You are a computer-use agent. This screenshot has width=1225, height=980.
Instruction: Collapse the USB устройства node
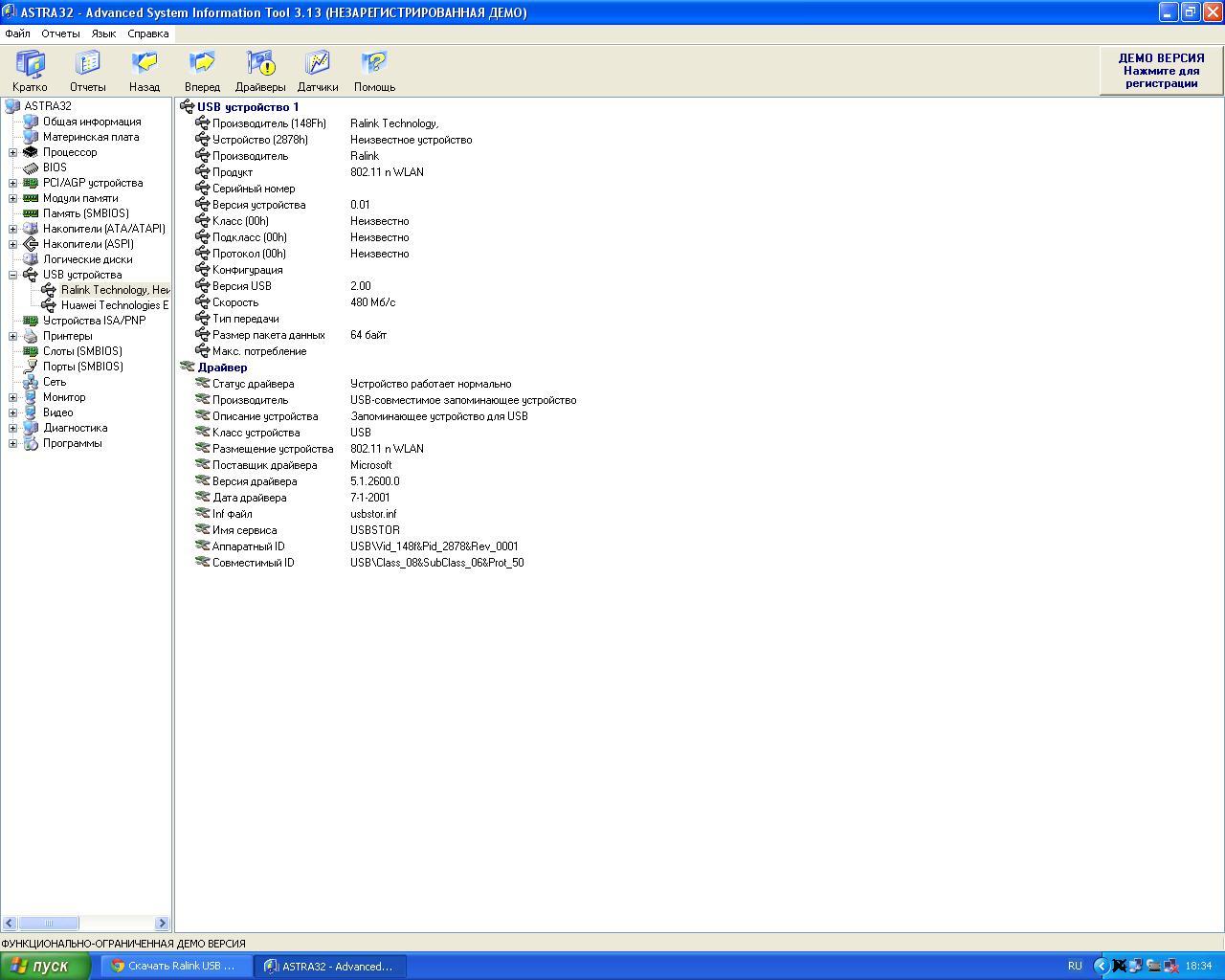coord(12,275)
